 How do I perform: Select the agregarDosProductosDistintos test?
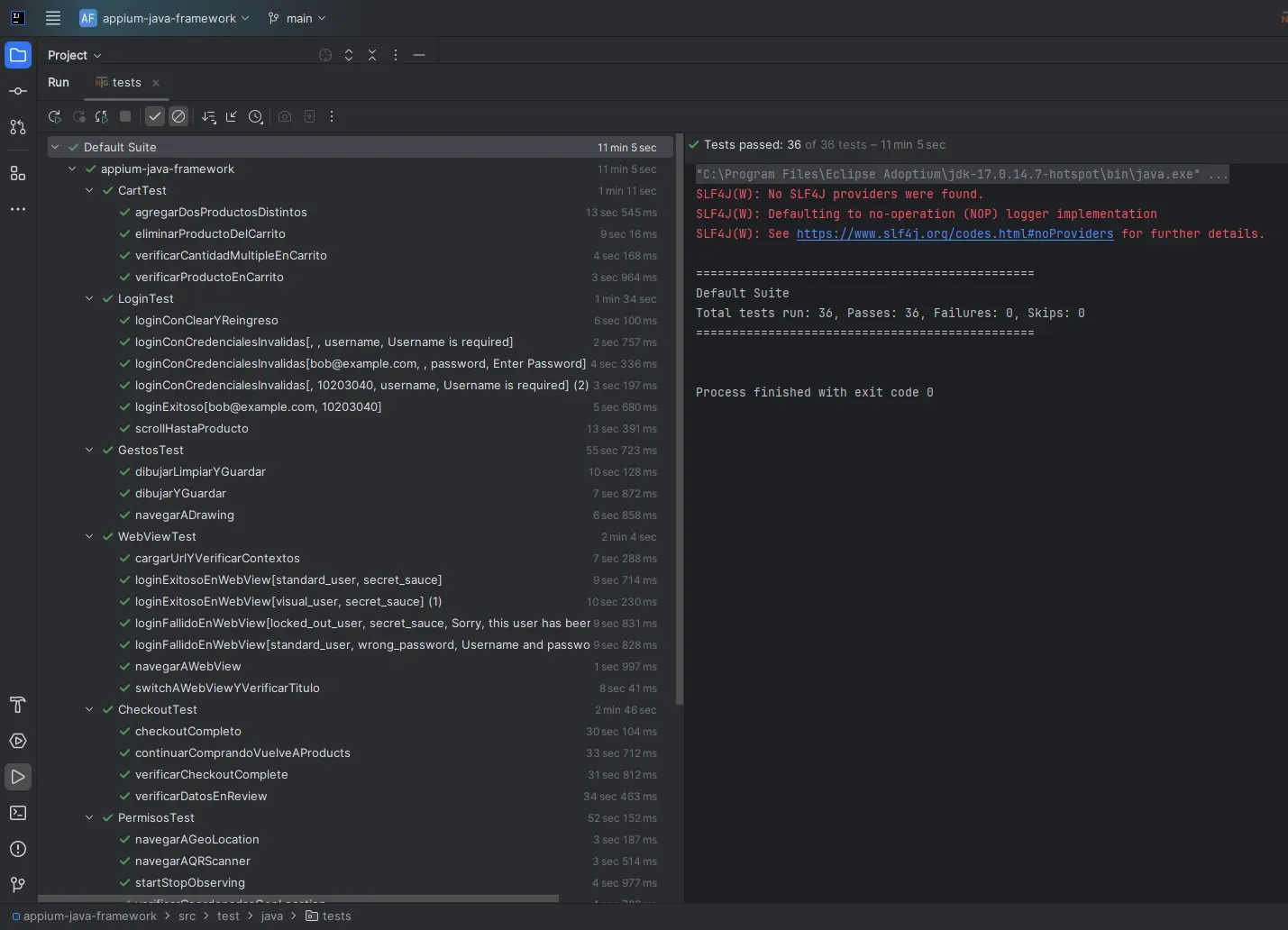coord(221,212)
